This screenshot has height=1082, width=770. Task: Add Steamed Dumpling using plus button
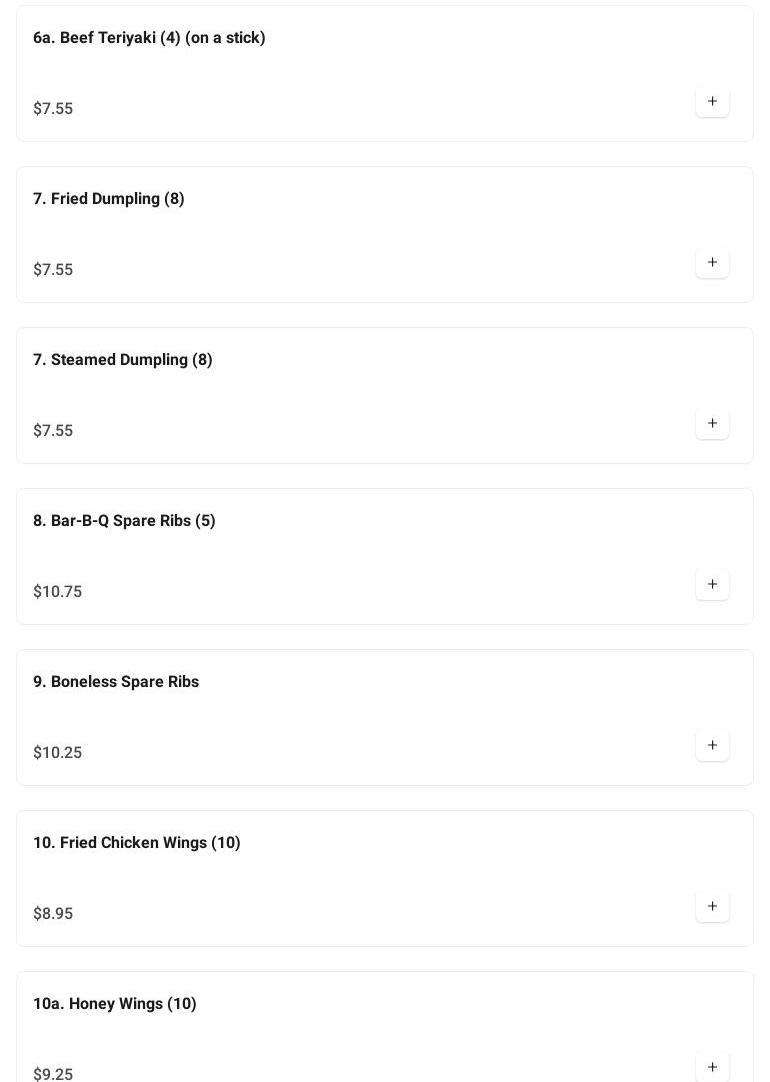click(712, 423)
